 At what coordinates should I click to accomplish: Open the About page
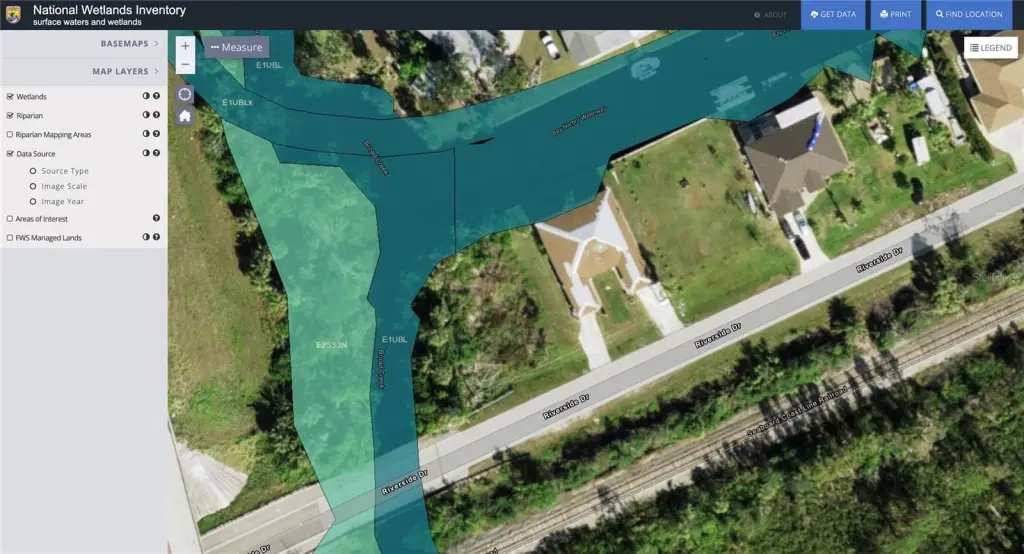coord(770,15)
